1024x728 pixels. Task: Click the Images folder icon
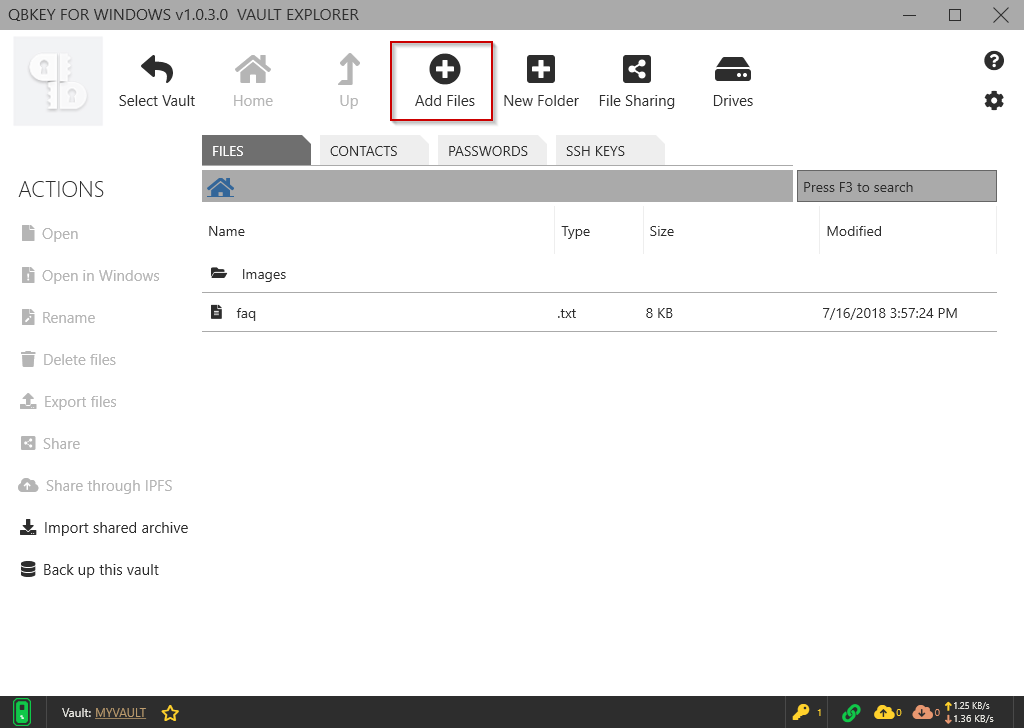[x=219, y=274]
